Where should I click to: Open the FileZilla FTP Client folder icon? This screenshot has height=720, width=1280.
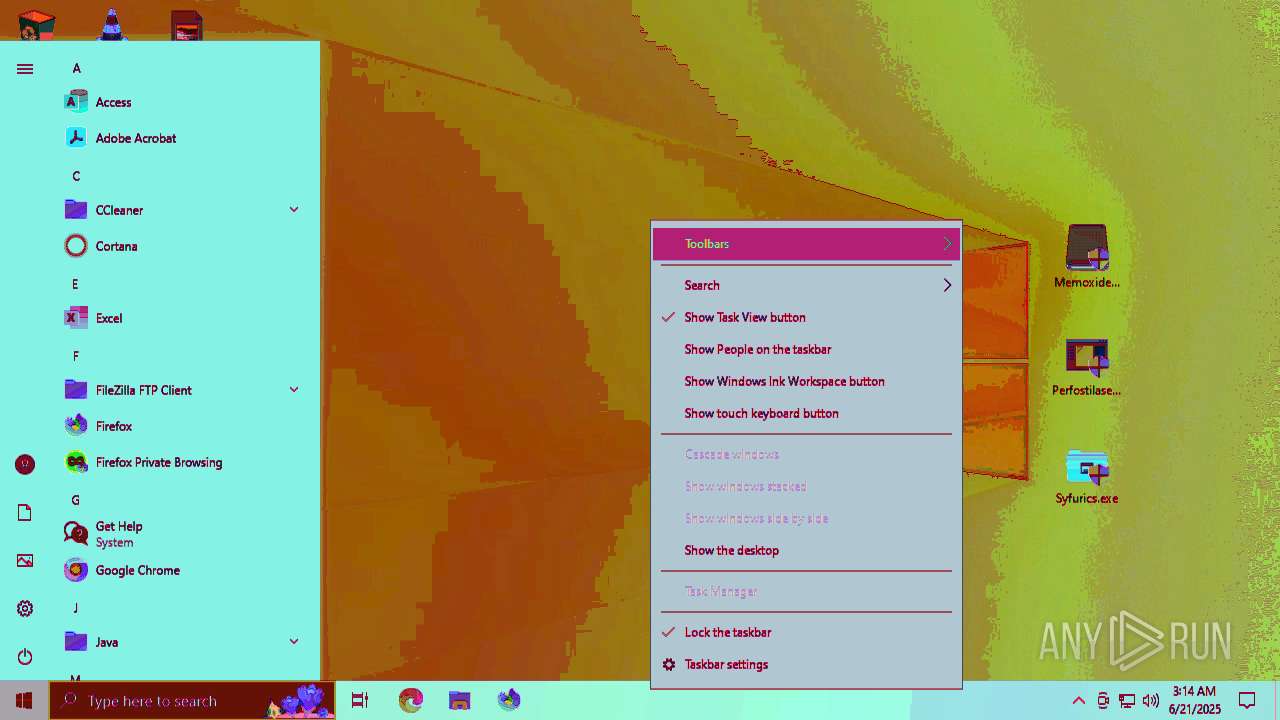click(x=76, y=390)
